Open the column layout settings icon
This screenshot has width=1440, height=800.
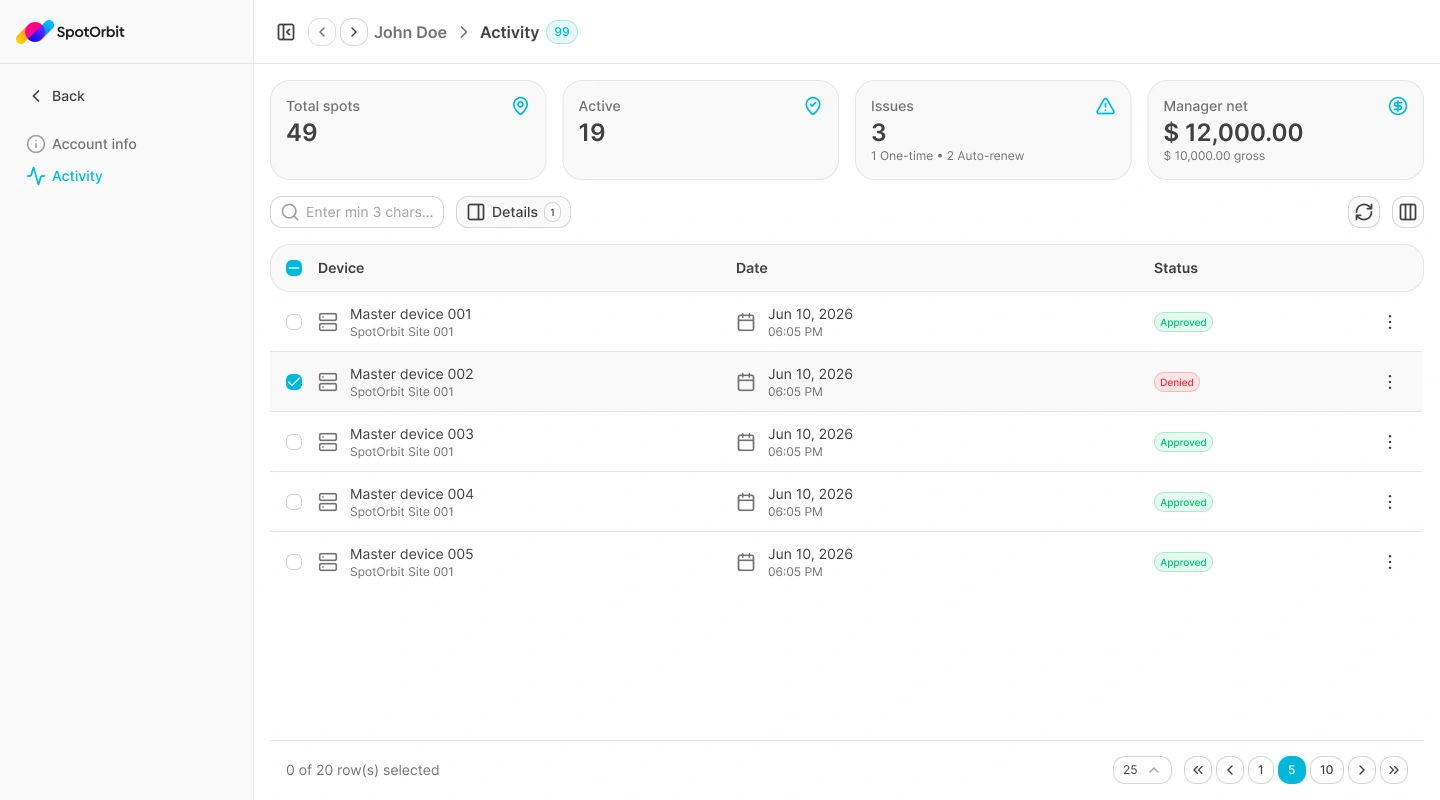tap(1408, 212)
